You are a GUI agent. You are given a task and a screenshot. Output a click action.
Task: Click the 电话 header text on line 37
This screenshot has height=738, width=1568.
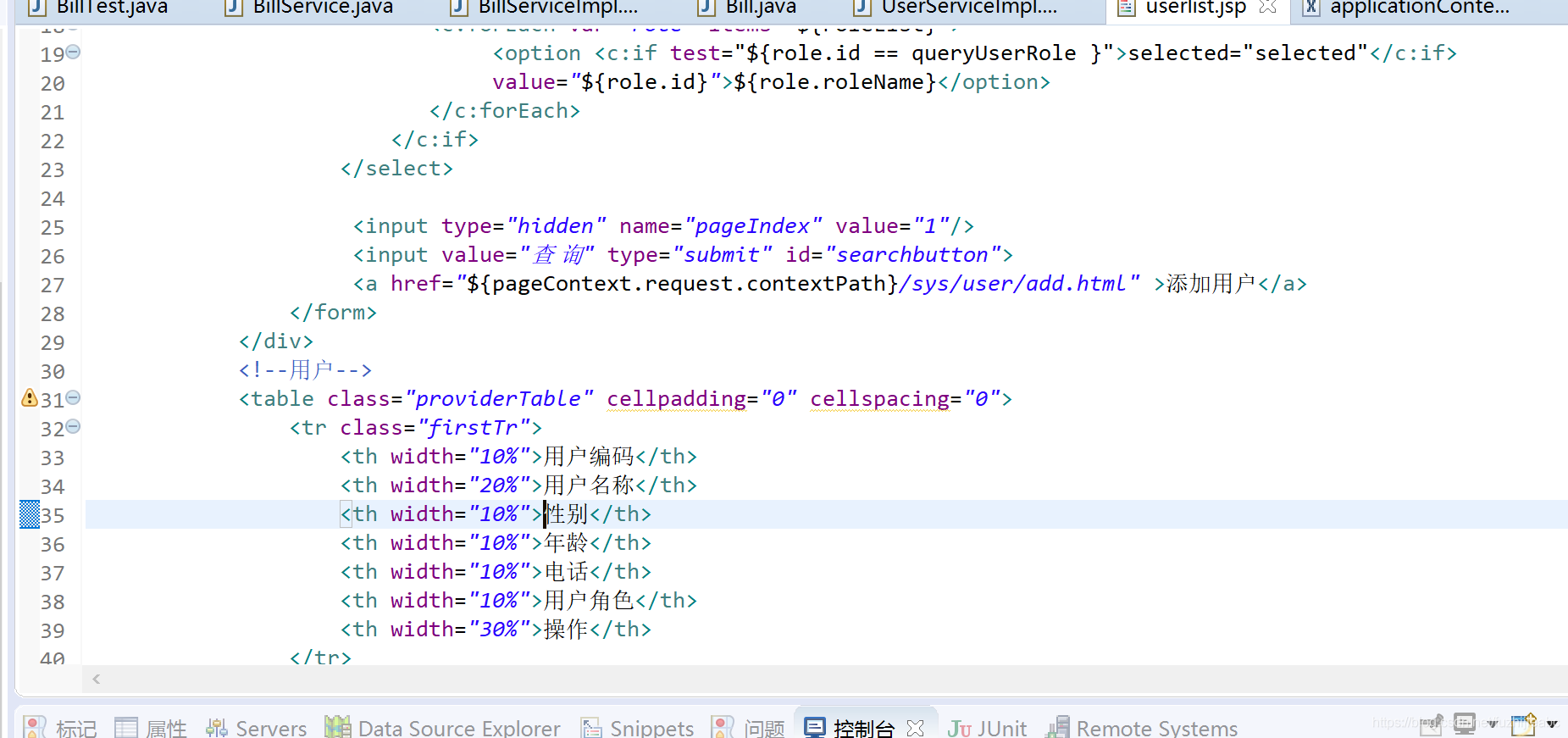pyautogui.click(x=566, y=572)
